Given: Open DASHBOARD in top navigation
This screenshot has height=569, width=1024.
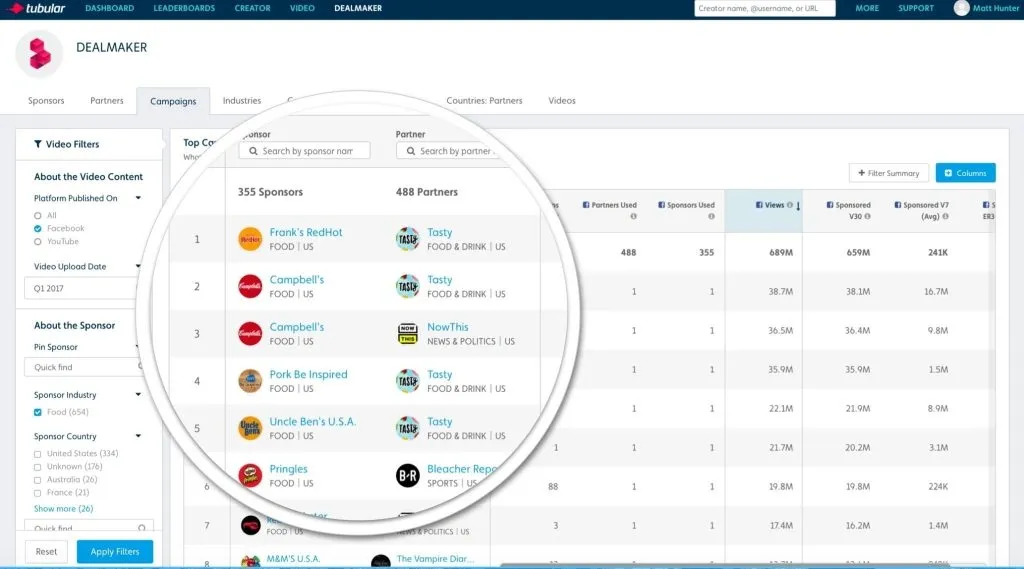Looking at the screenshot, I should pyautogui.click(x=110, y=8).
